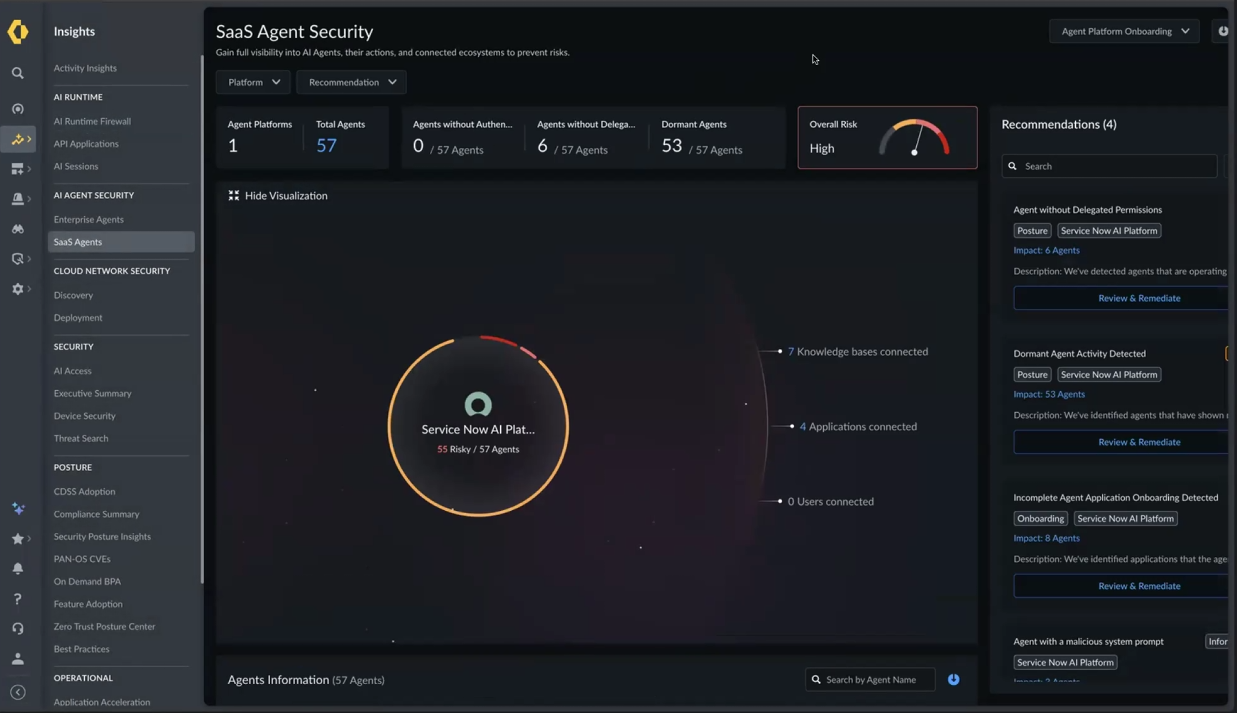Screen dimensions: 1237x713
Task: Open Discovery under Cloud Network Security
Action: (x=73, y=295)
